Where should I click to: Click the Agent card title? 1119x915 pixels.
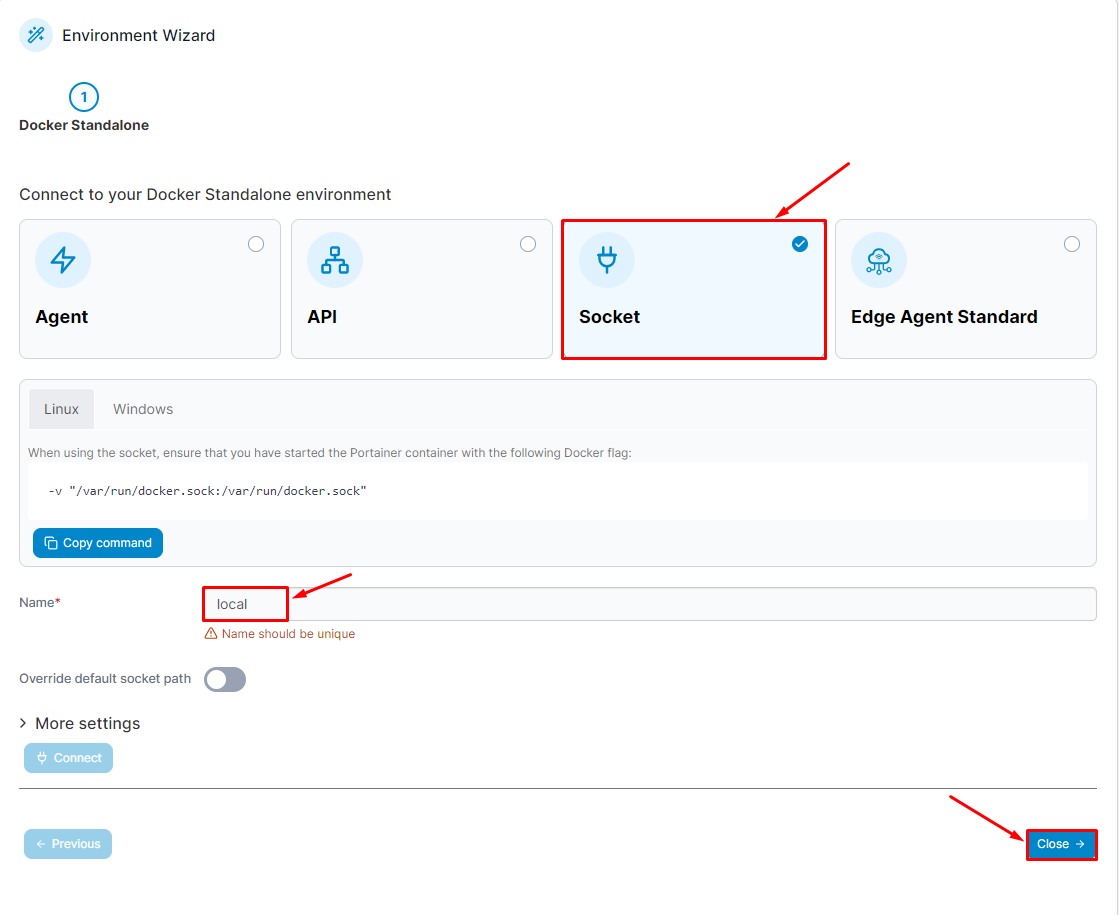[62, 317]
